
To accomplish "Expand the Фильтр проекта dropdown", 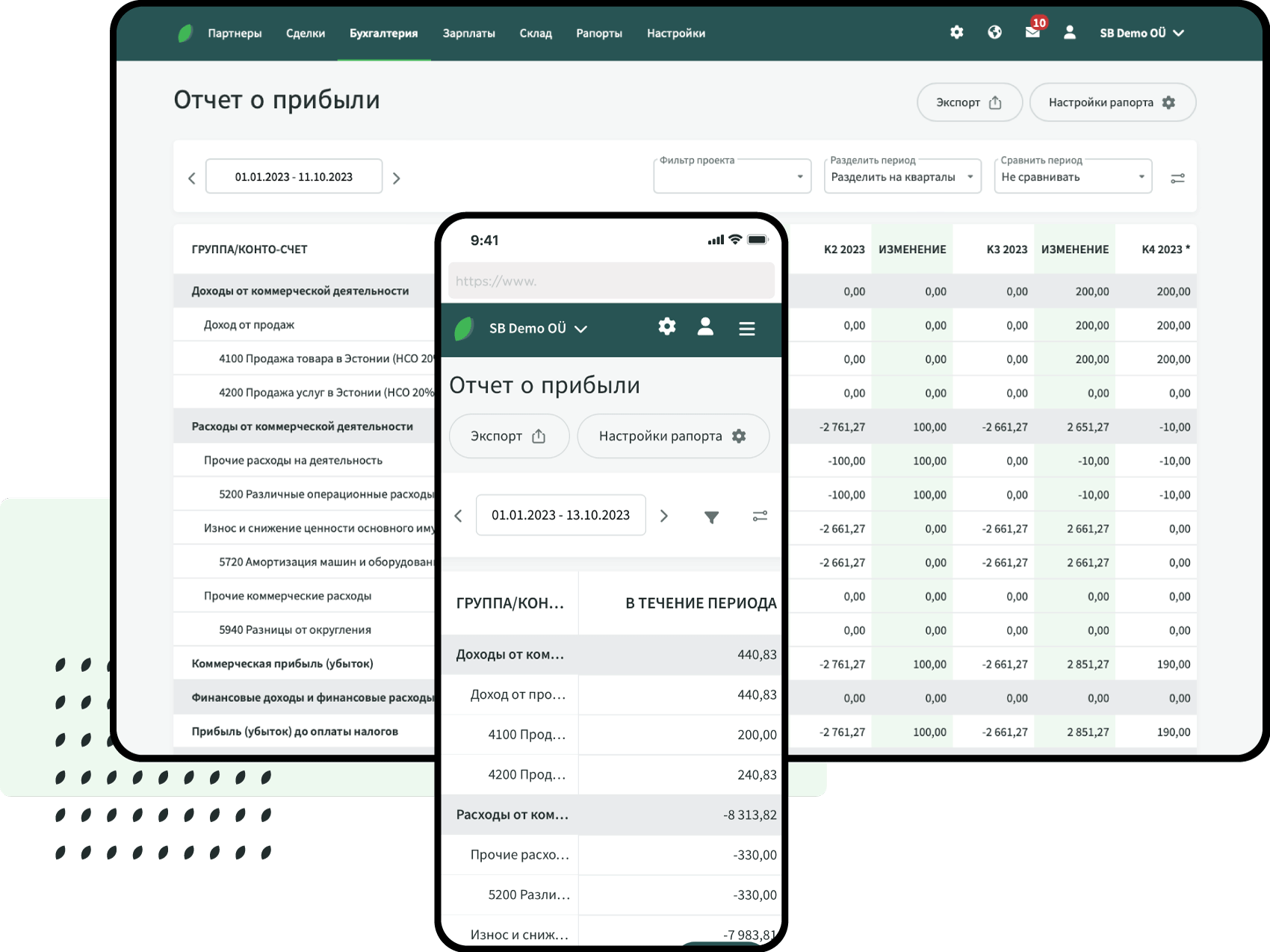I will (x=731, y=177).
